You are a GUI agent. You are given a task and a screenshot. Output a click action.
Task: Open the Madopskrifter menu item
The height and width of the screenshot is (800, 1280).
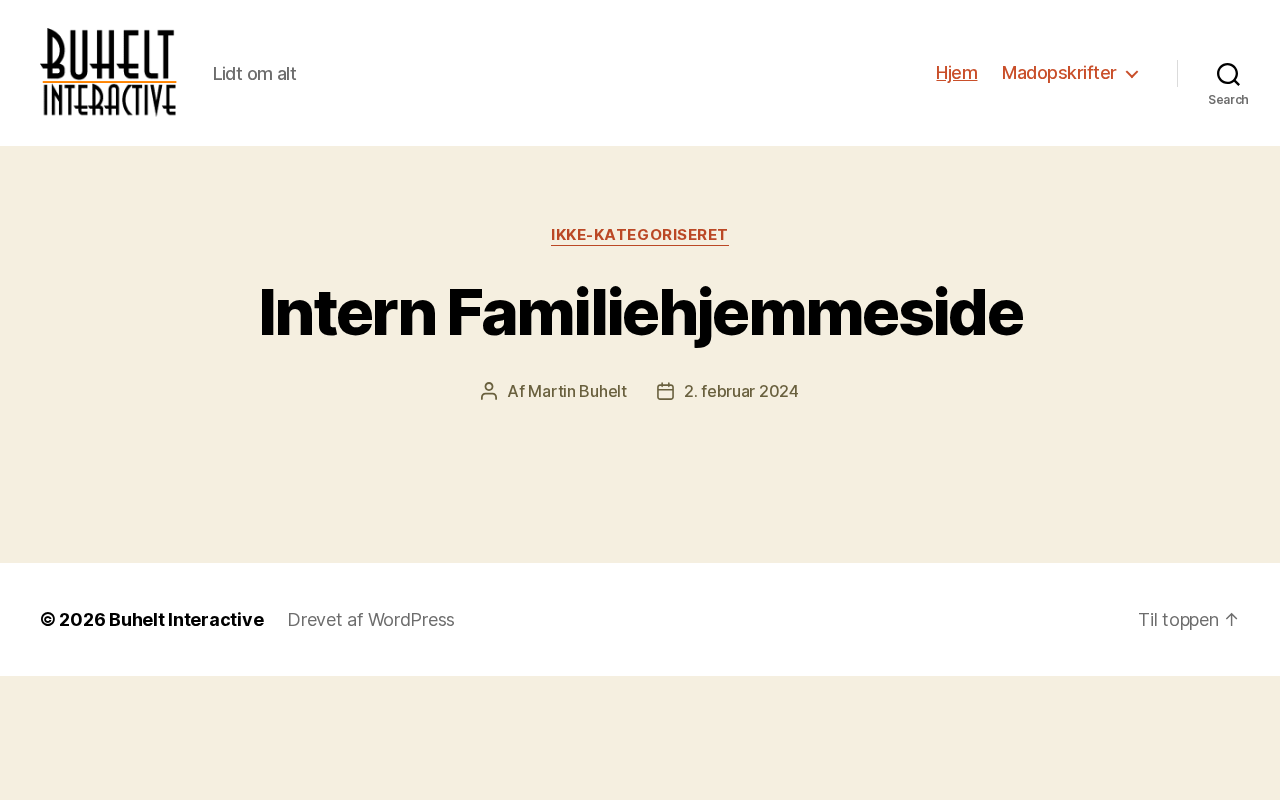coord(1059,73)
